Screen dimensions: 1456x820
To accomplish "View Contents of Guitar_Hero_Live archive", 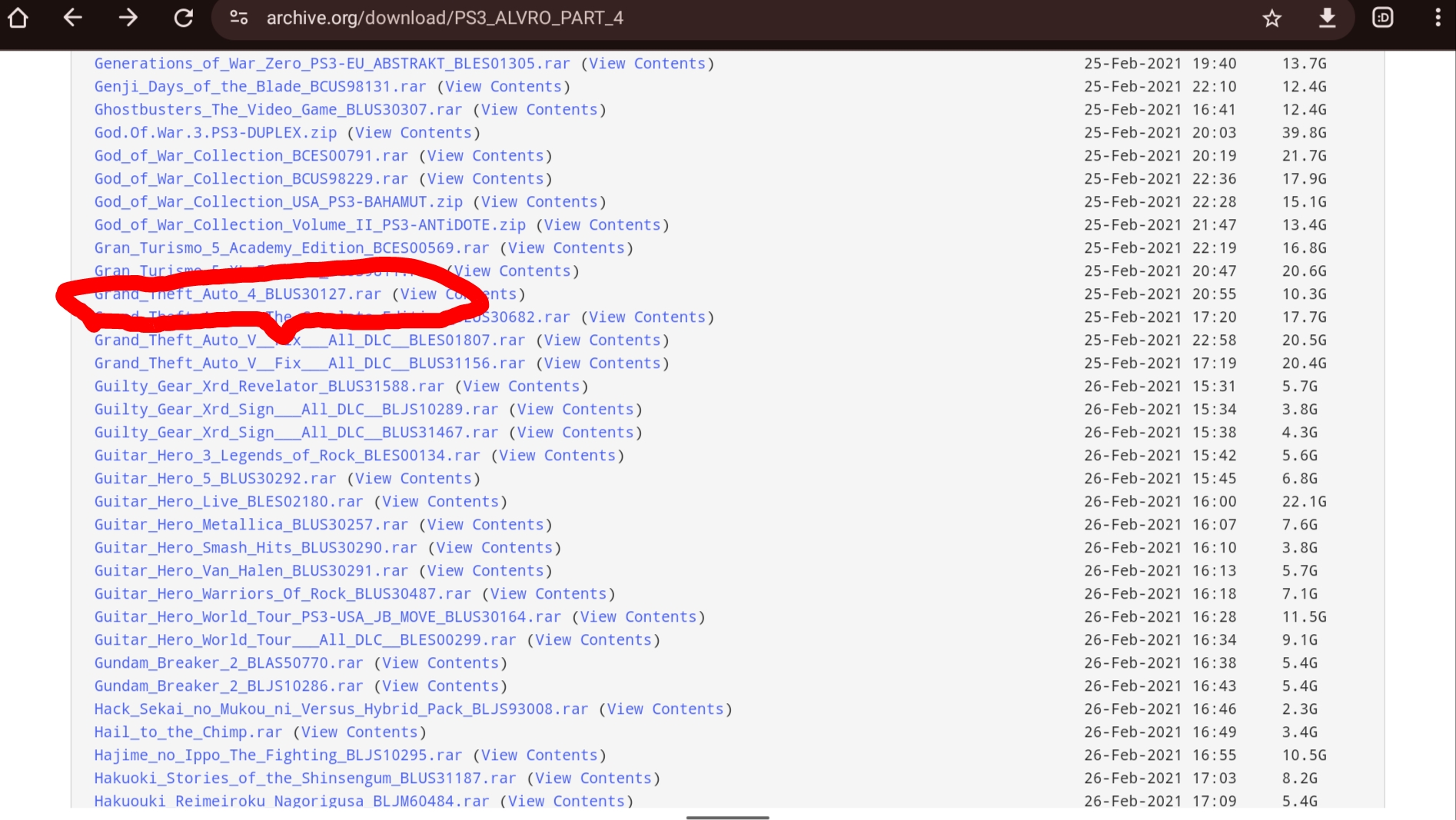I will [440, 502].
